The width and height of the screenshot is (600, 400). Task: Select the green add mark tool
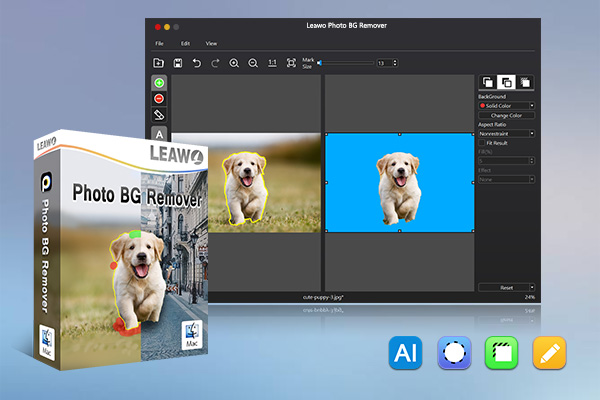(159, 83)
